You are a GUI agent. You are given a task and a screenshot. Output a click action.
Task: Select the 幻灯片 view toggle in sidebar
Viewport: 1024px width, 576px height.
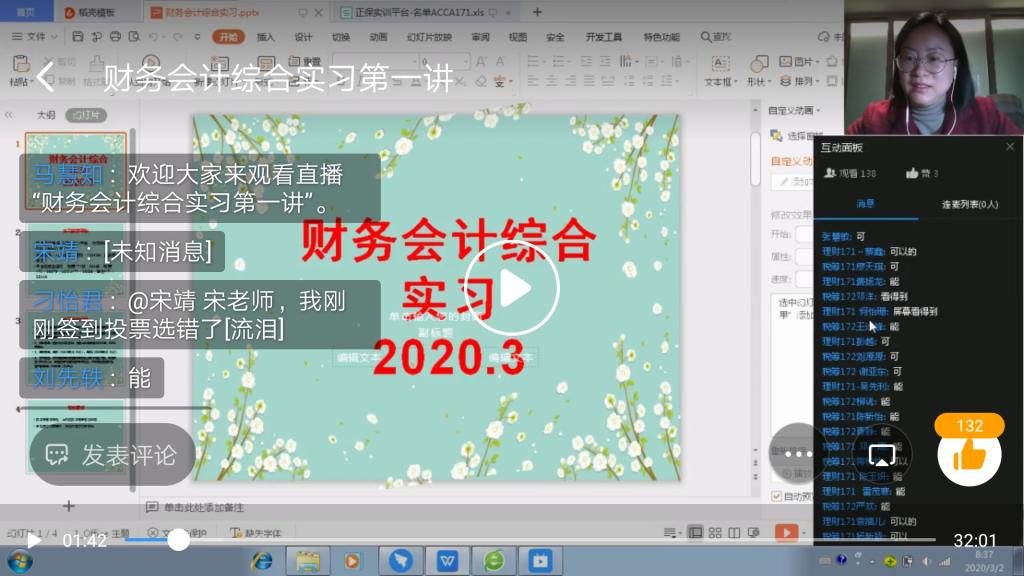(85, 115)
